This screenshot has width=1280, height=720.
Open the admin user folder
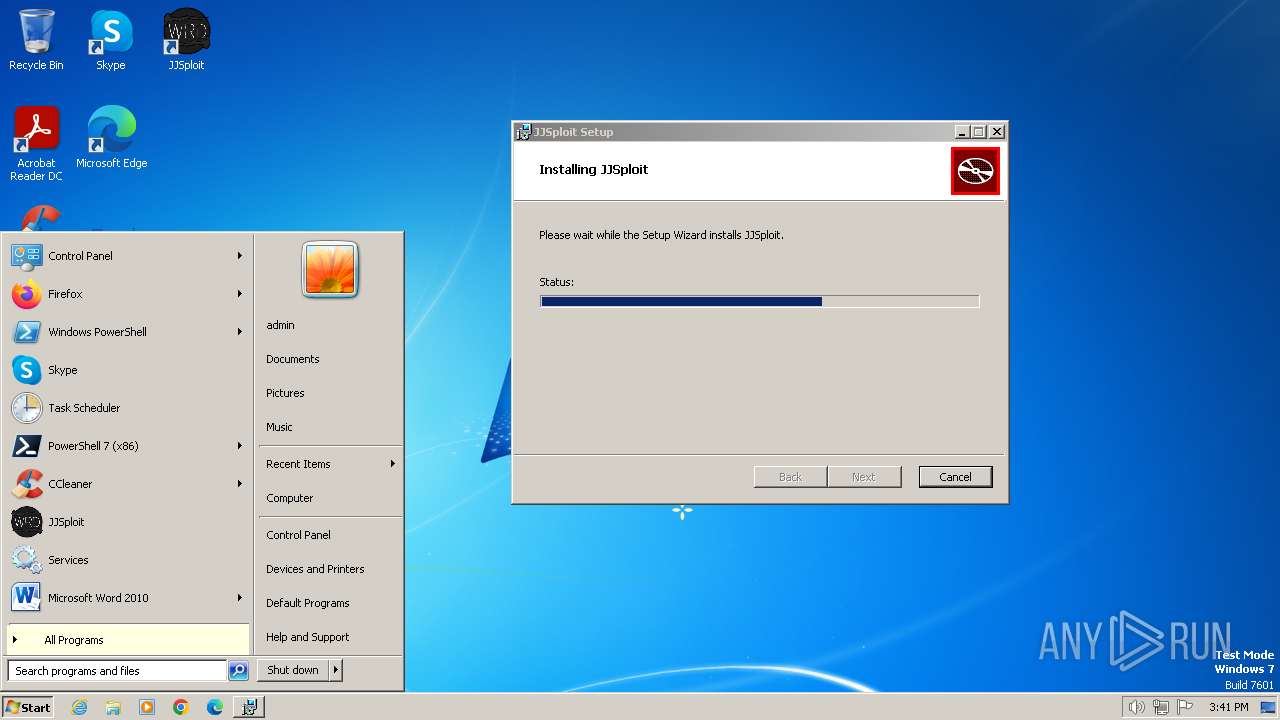pyautogui.click(x=280, y=325)
